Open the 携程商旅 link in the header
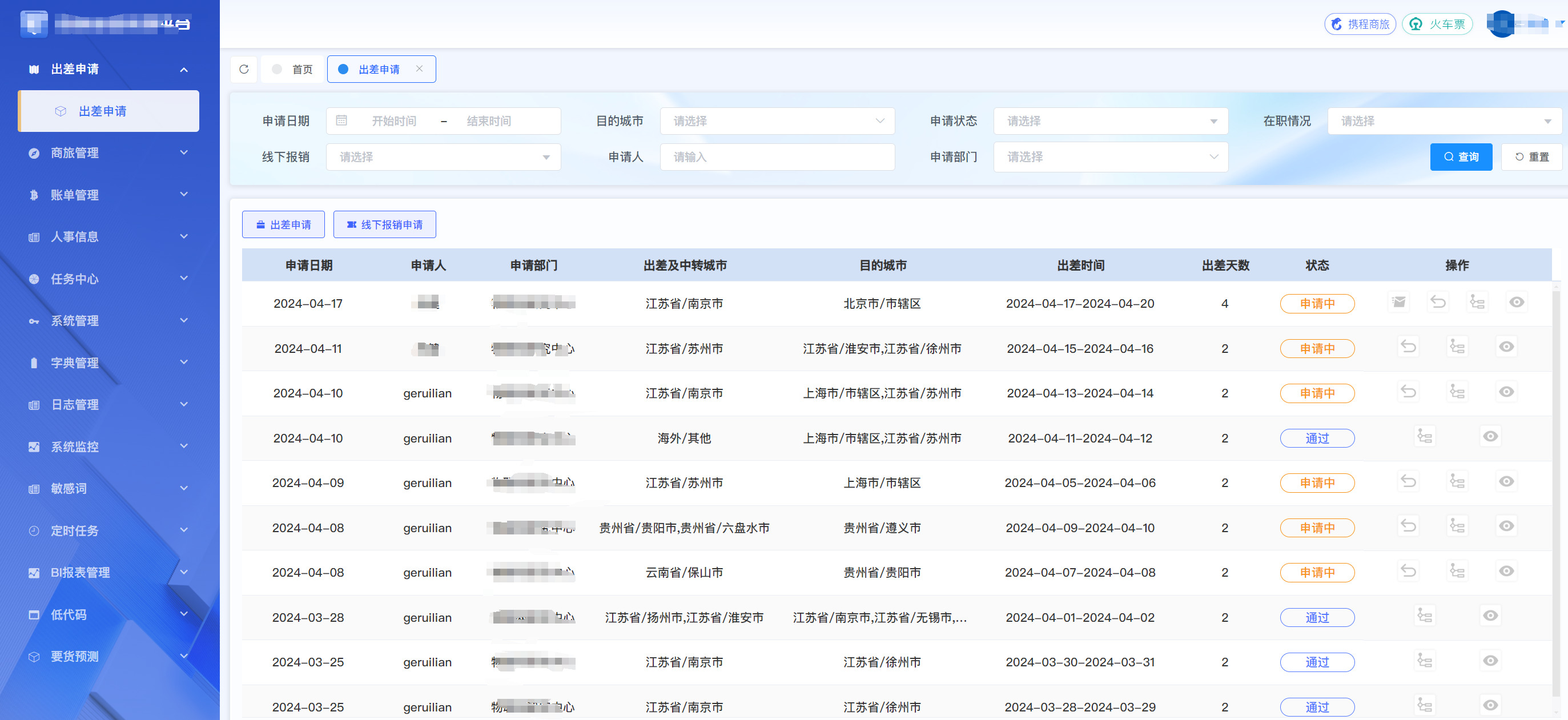Image resolution: width=1568 pixels, height=720 pixels. 1360,25
